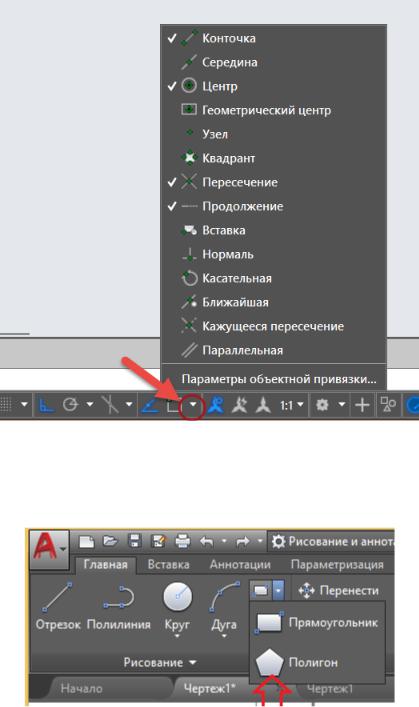
Task: Toggle the polar tracking status icon
Action: coord(70,405)
